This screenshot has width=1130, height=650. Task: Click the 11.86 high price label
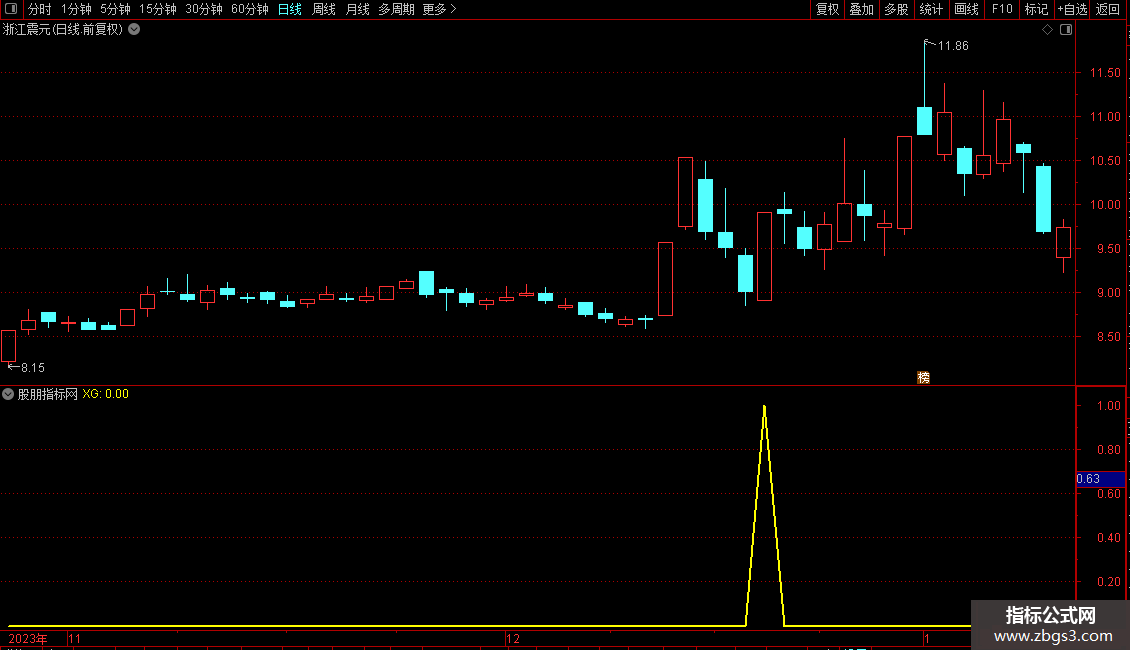coord(953,46)
